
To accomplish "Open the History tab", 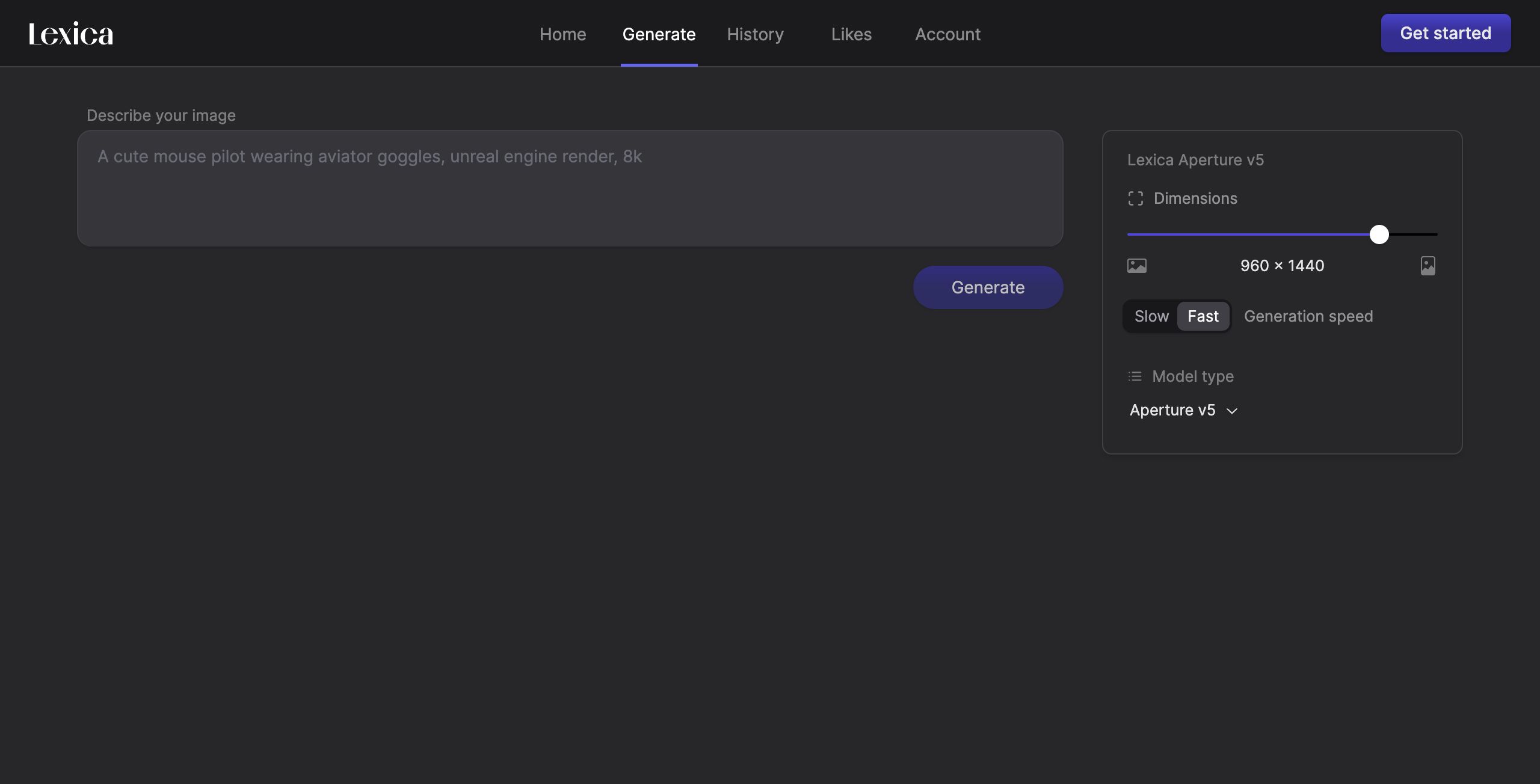I will tap(755, 34).
